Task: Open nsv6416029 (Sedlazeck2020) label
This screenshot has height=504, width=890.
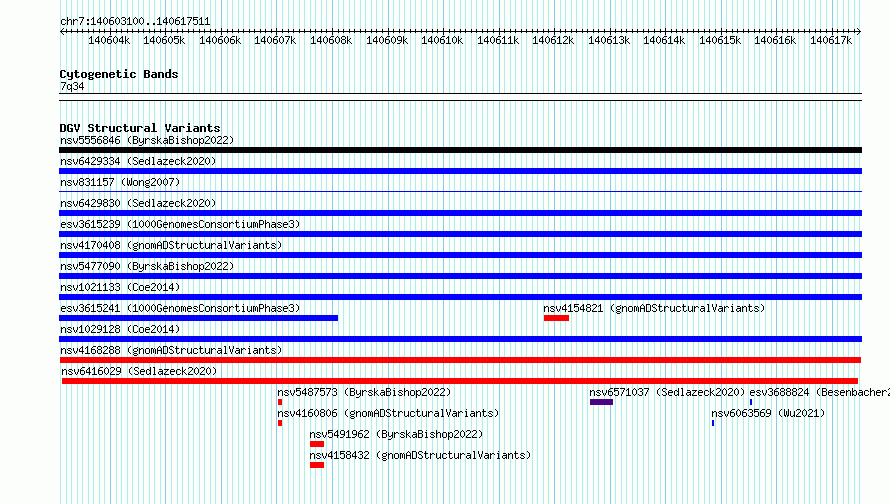Action: (x=139, y=371)
